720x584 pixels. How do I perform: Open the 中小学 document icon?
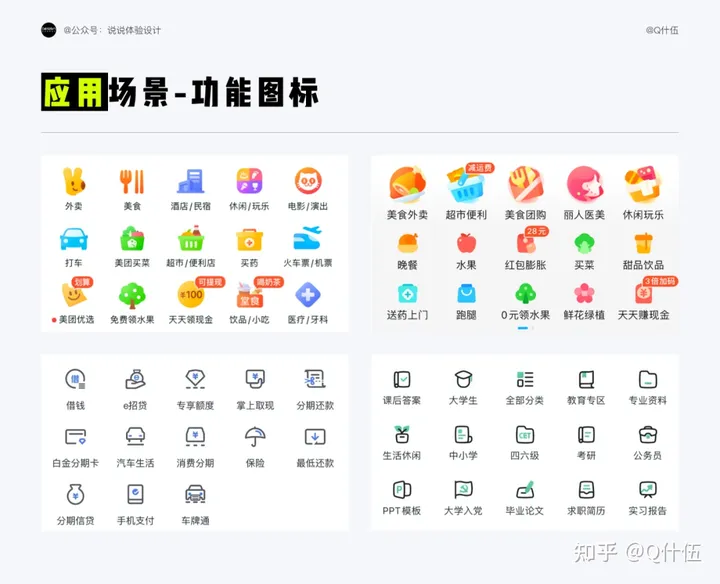463,434
